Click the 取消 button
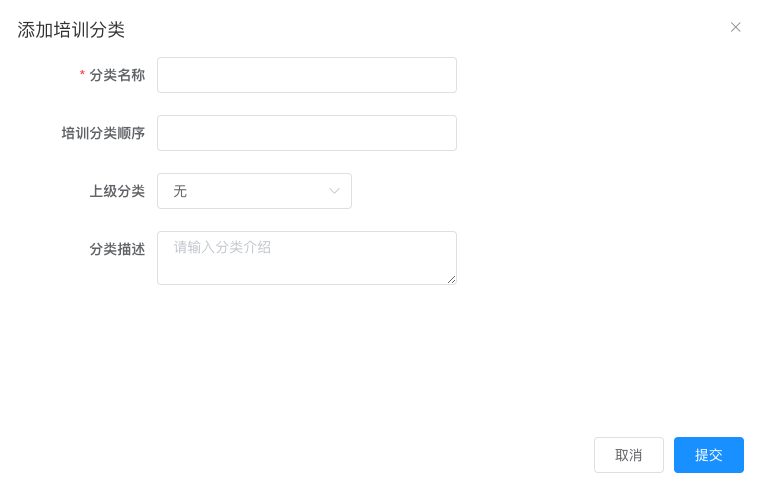This screenshot has height=490, width=761. click(629, 455)
